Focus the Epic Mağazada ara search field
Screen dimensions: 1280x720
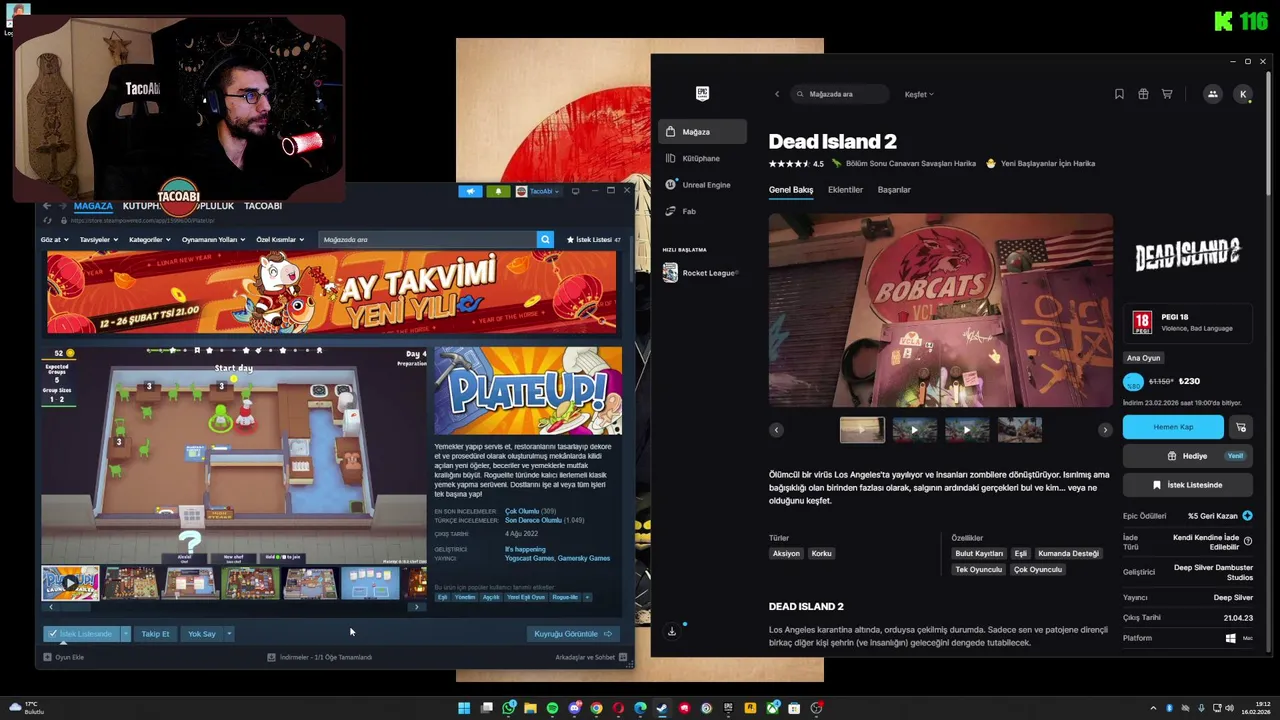pyautogui.click(x=839, y=94)
